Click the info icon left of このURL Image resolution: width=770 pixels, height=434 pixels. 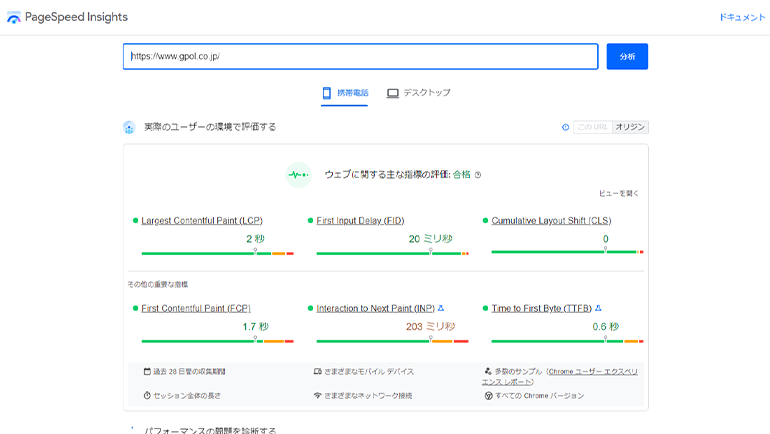[566, 127]
